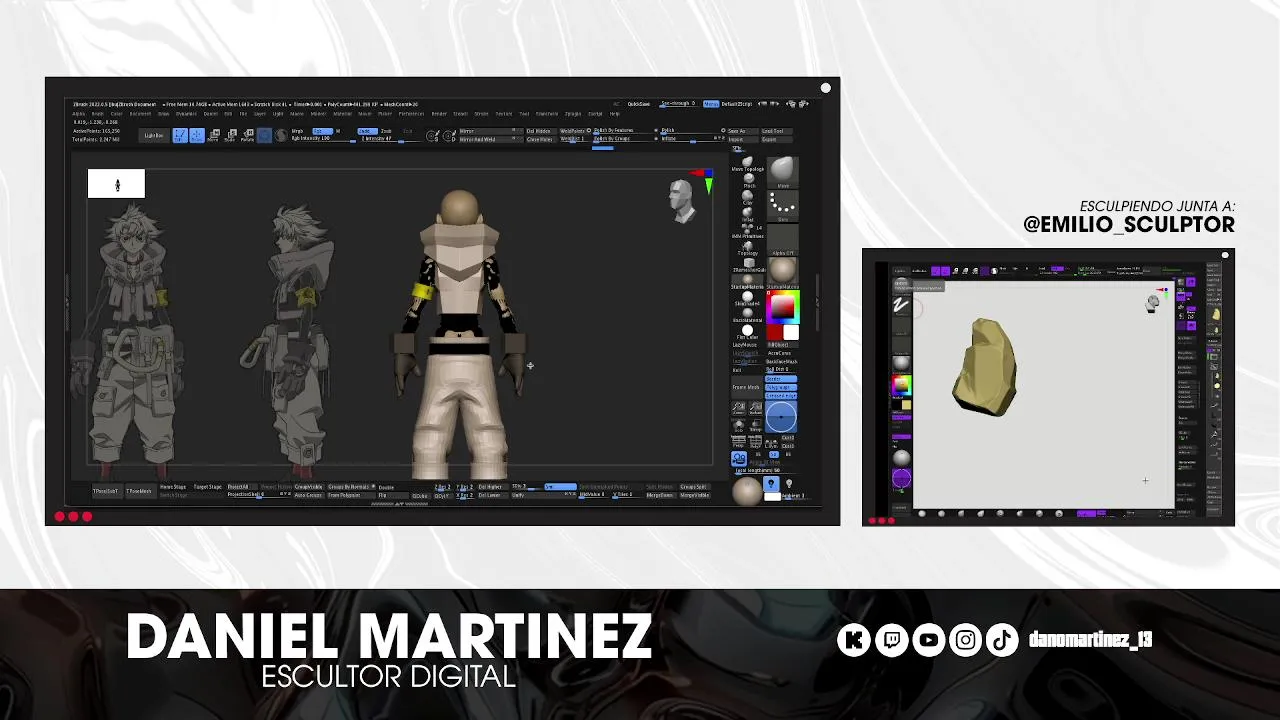Click the MergeDown button

pos(660,495)
